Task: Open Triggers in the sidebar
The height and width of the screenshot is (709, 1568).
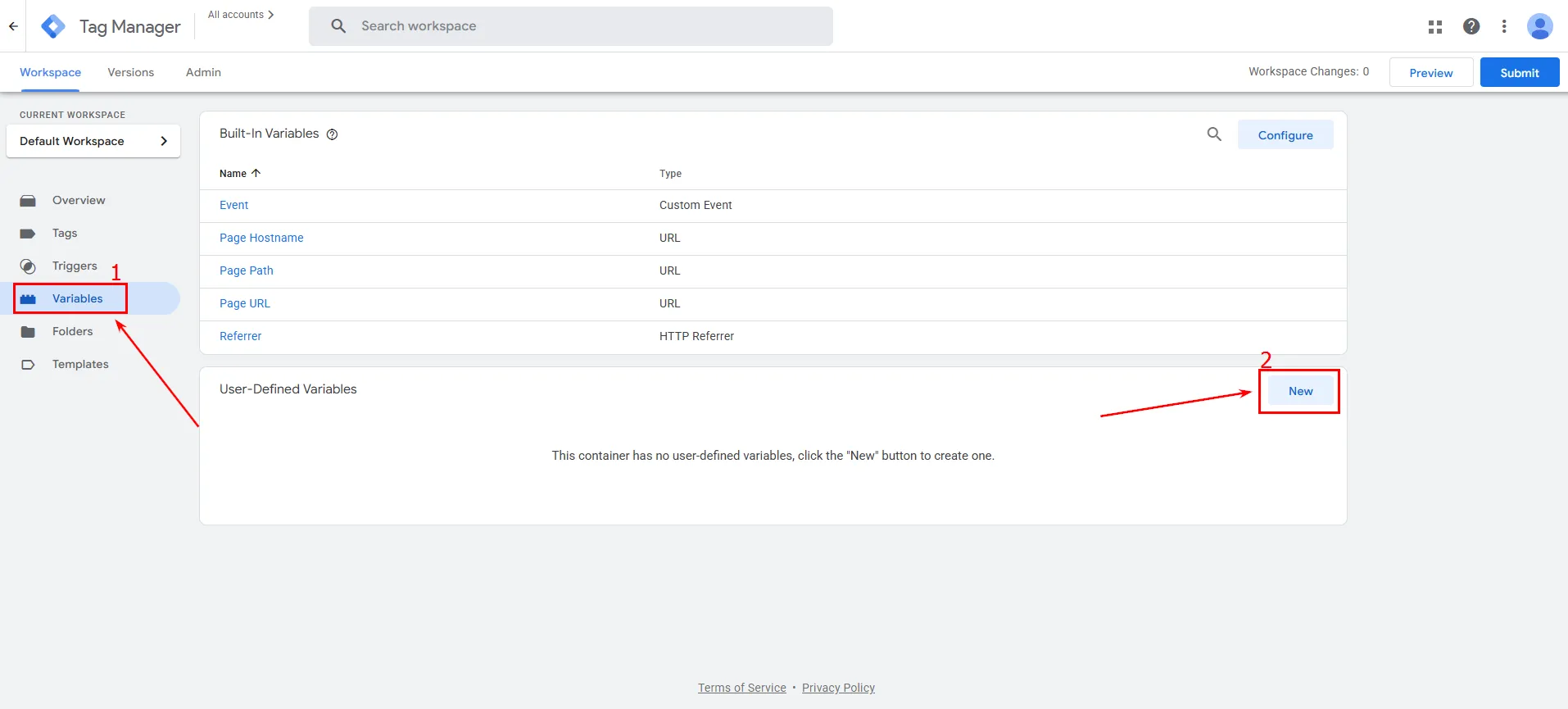Action: click(x=75, y=266)
